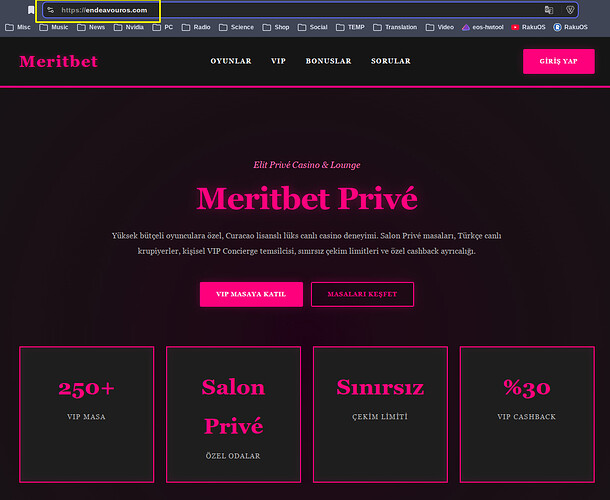
Task: Open the BONUSLAR menu item
Action: click(x=328, y=61)
